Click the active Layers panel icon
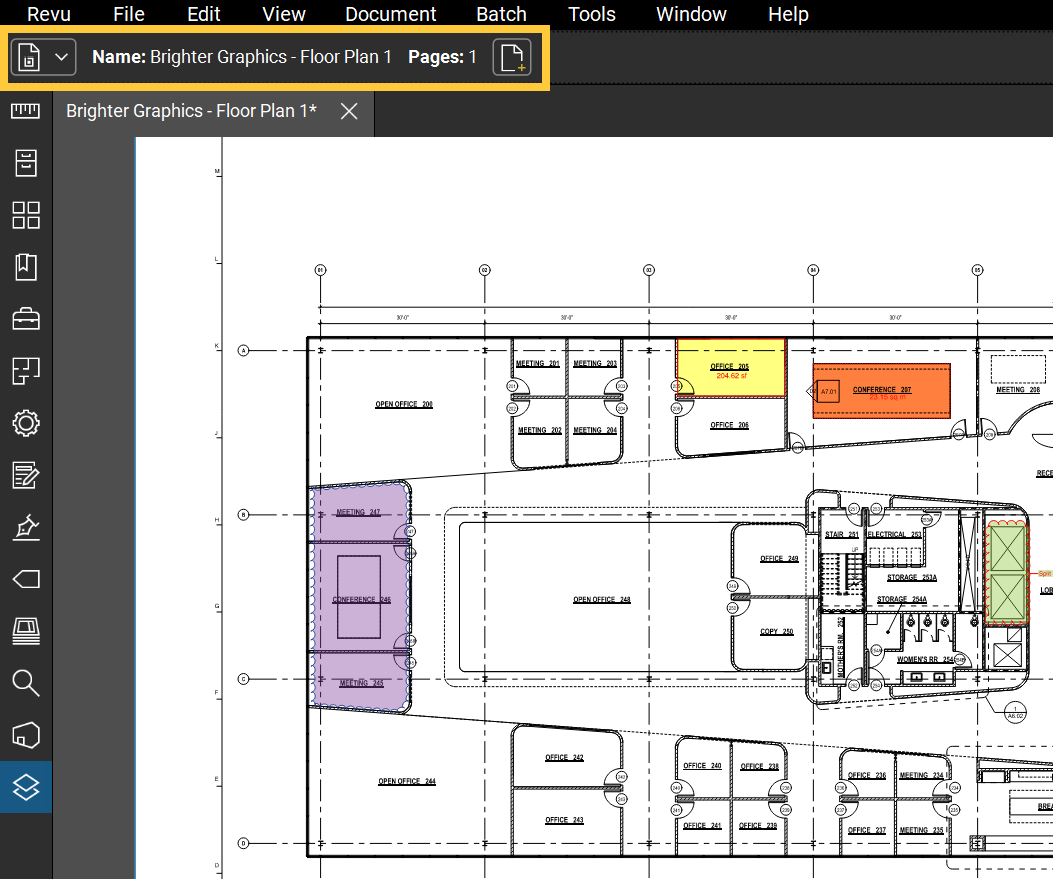 click(x=25, y=787)
